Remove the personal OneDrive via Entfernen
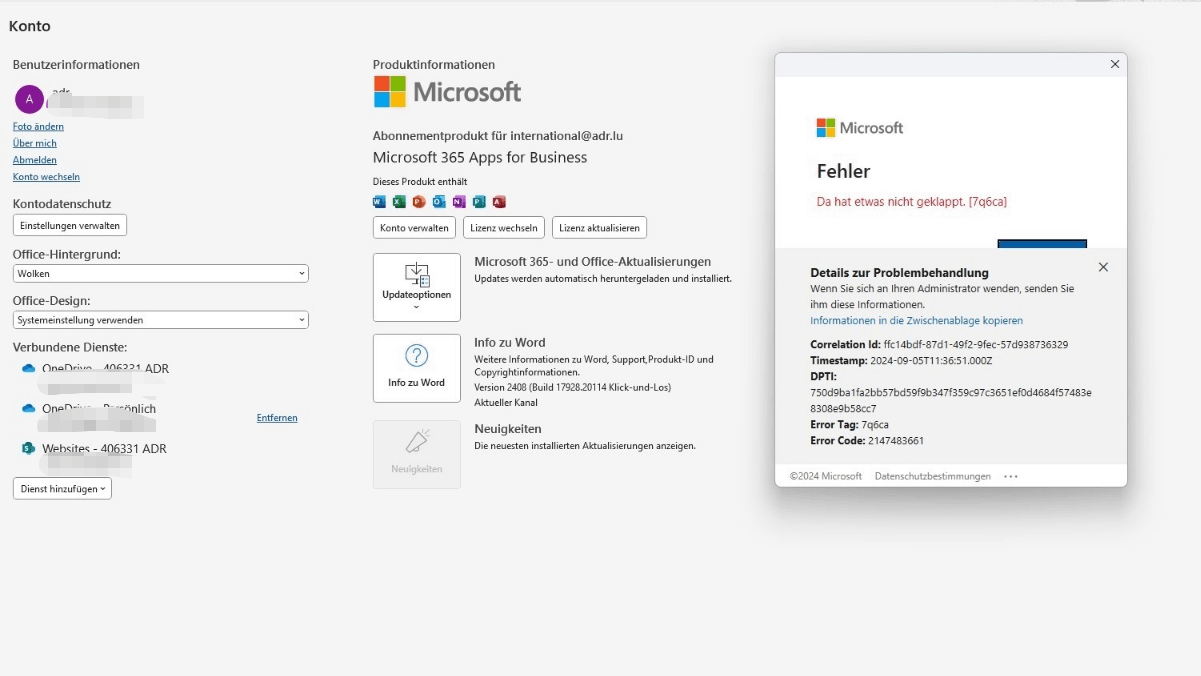Image resolution: width=1201 pixels, height=676 pixels. point(277,418)
